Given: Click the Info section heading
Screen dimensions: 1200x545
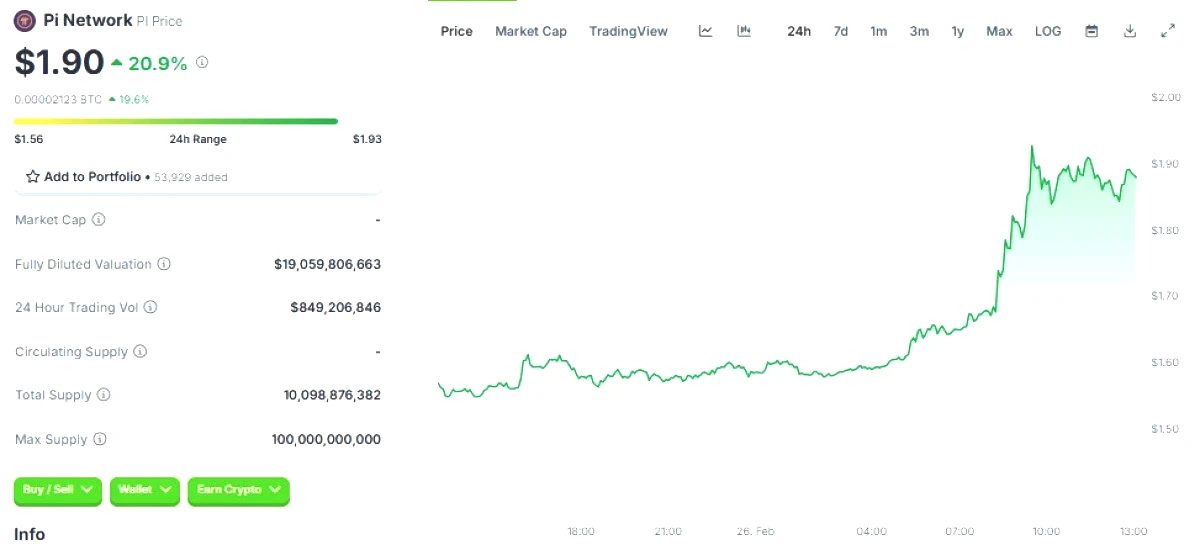Looking at the screenshot, I should click(x=29, y=534).
